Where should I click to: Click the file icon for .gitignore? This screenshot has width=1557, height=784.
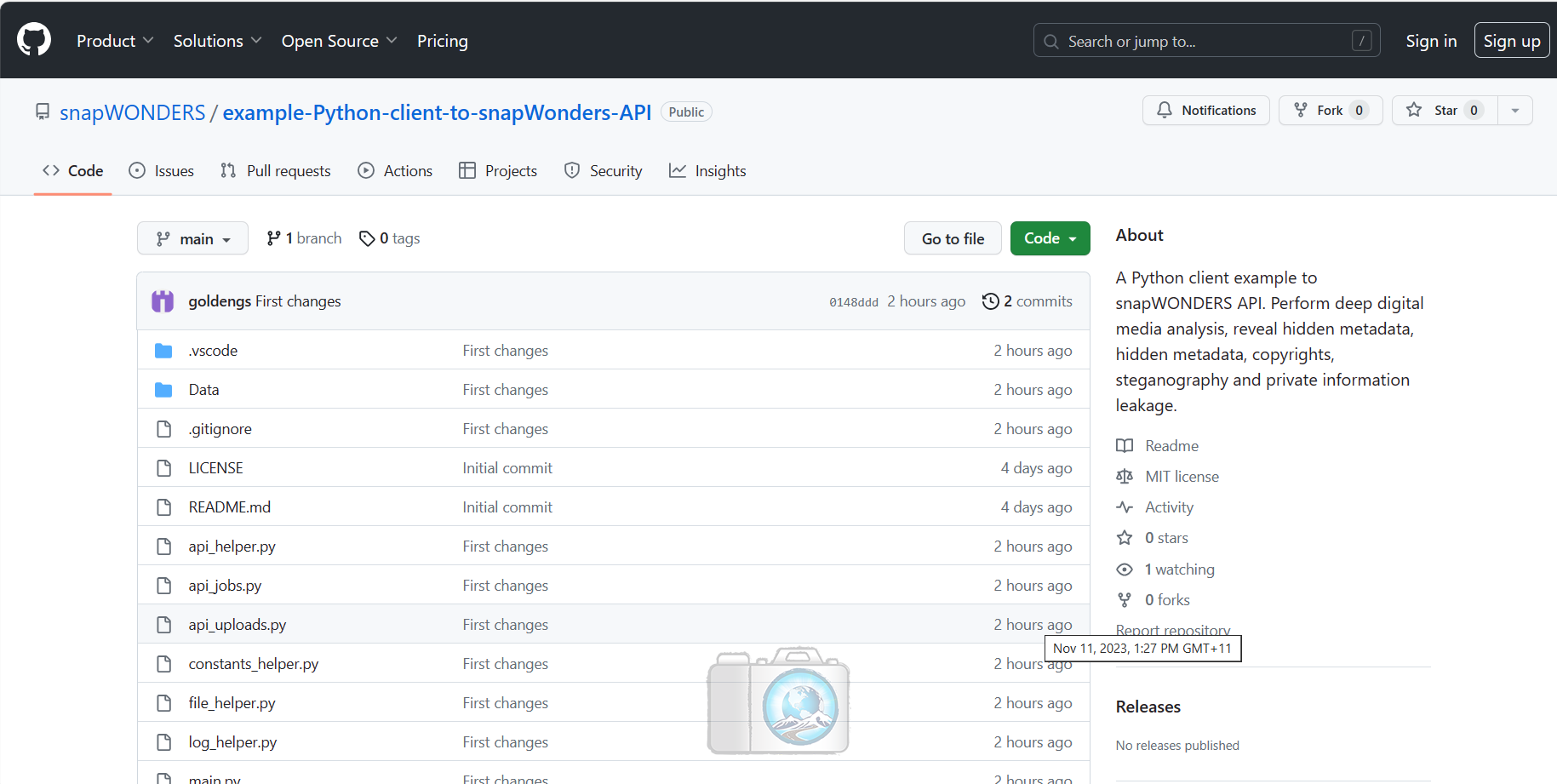pyautogui.click(x=163, y=429)
